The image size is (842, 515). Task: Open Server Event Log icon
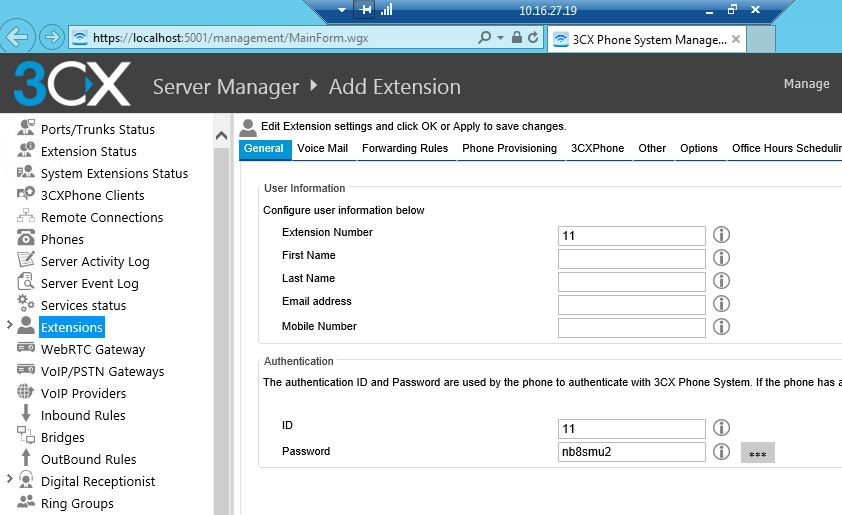pos(26,282)
